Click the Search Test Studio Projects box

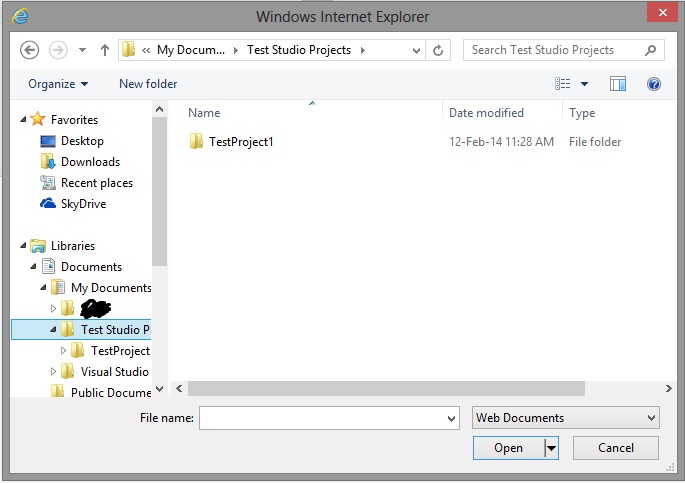point(564,50)
